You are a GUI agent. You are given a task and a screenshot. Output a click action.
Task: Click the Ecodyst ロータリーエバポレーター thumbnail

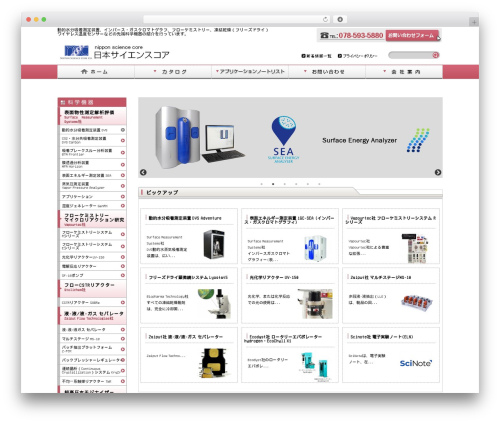[316, 366]
